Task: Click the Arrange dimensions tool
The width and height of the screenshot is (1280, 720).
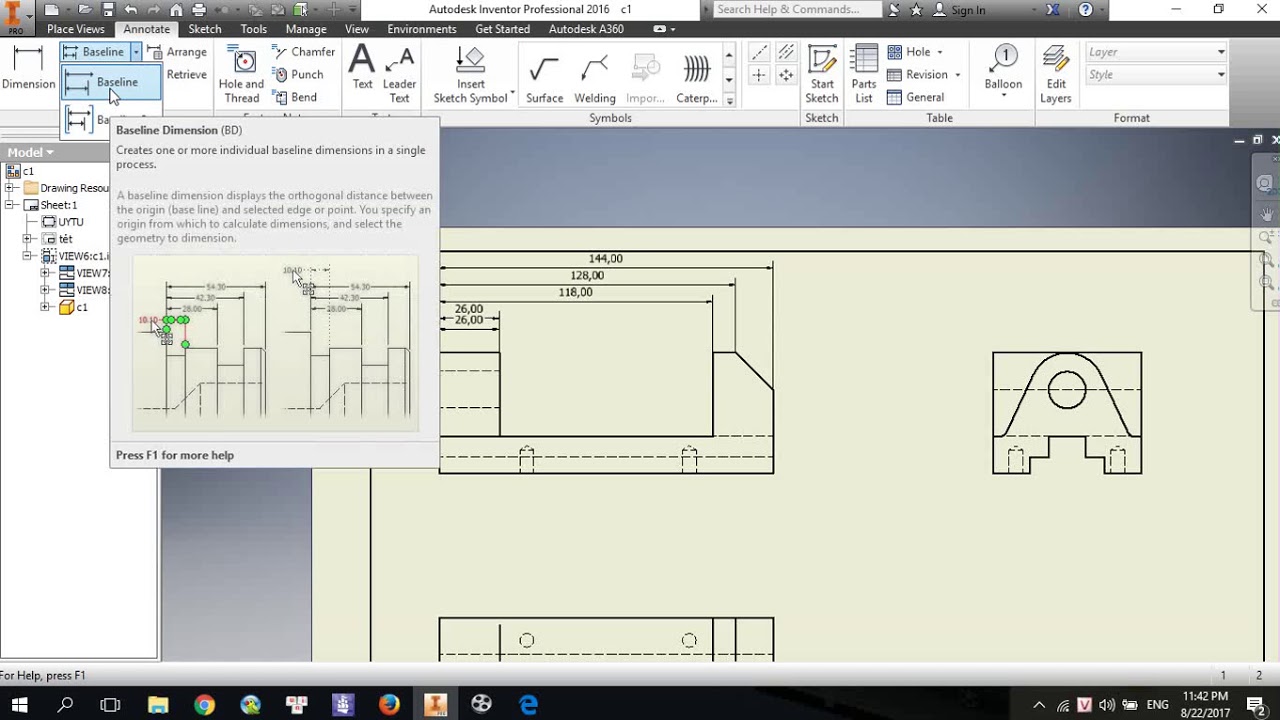Action: (x=178, y=52)
